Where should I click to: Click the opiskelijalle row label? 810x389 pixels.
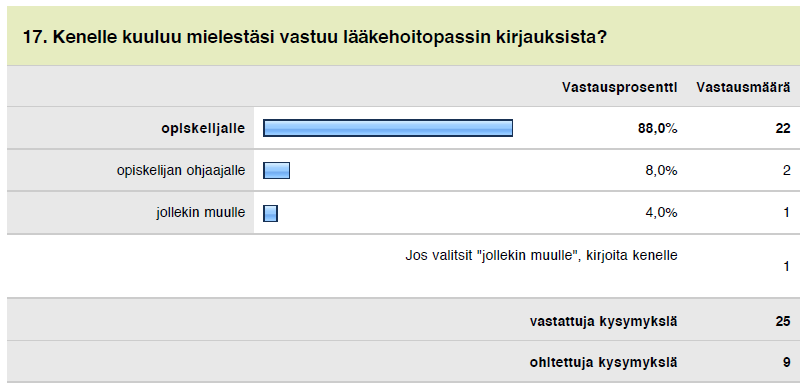click(x=203, y=128)
